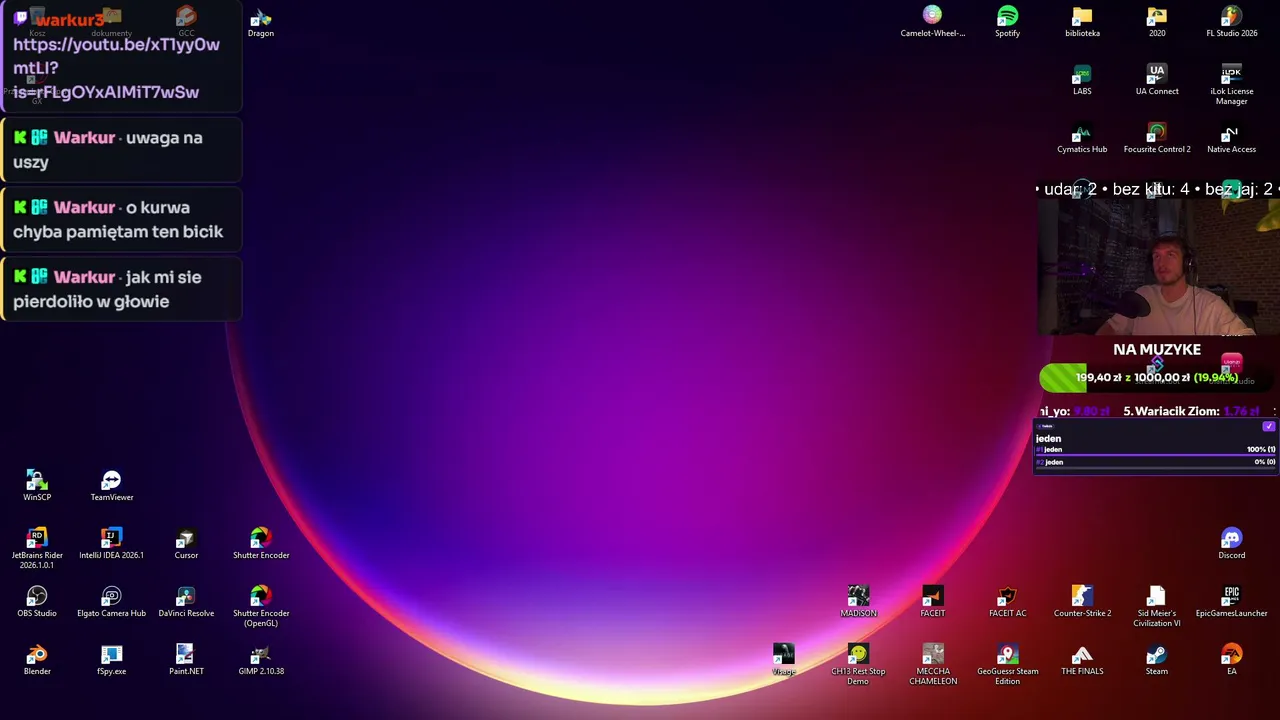Launch TeamViewer from the desktop
1280x720 pixels.
111,486
